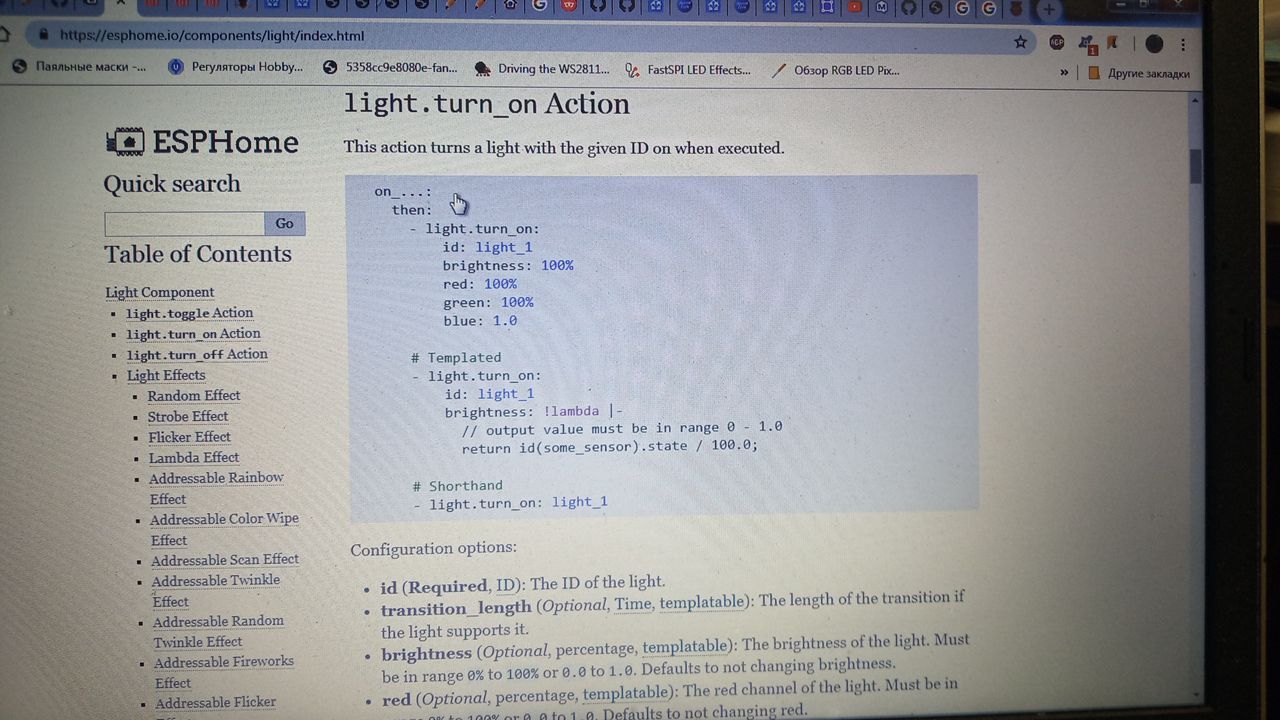Click the Configuration options: text
Screen dimensions: 1280x720
[x=433, y=549]
